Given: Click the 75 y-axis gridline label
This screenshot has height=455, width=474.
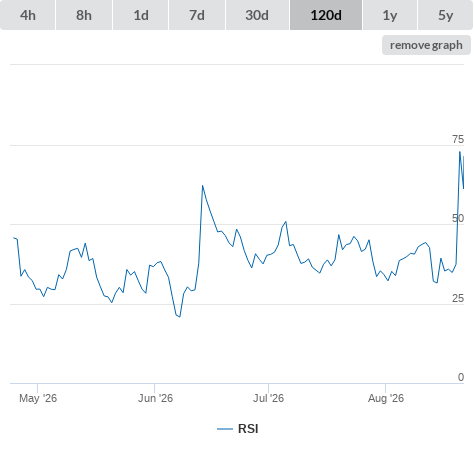Looking at the screenshot, I should [x=458, y=139].
